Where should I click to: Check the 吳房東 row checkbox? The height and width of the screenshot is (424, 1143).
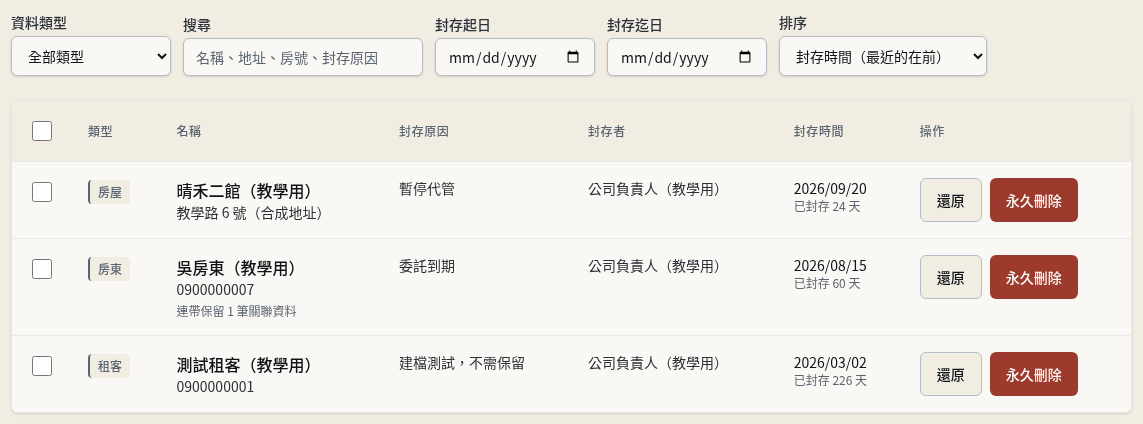pos(42,269)
